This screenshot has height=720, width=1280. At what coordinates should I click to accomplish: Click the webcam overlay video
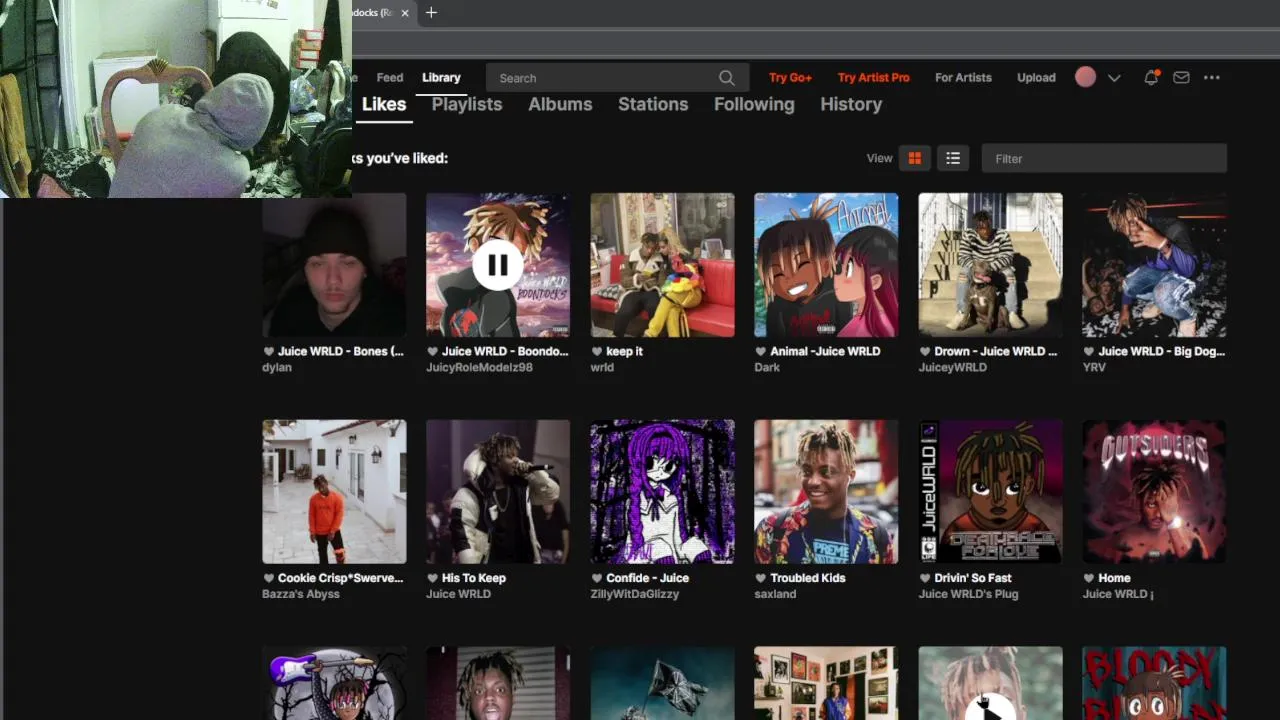pos(176,98)
